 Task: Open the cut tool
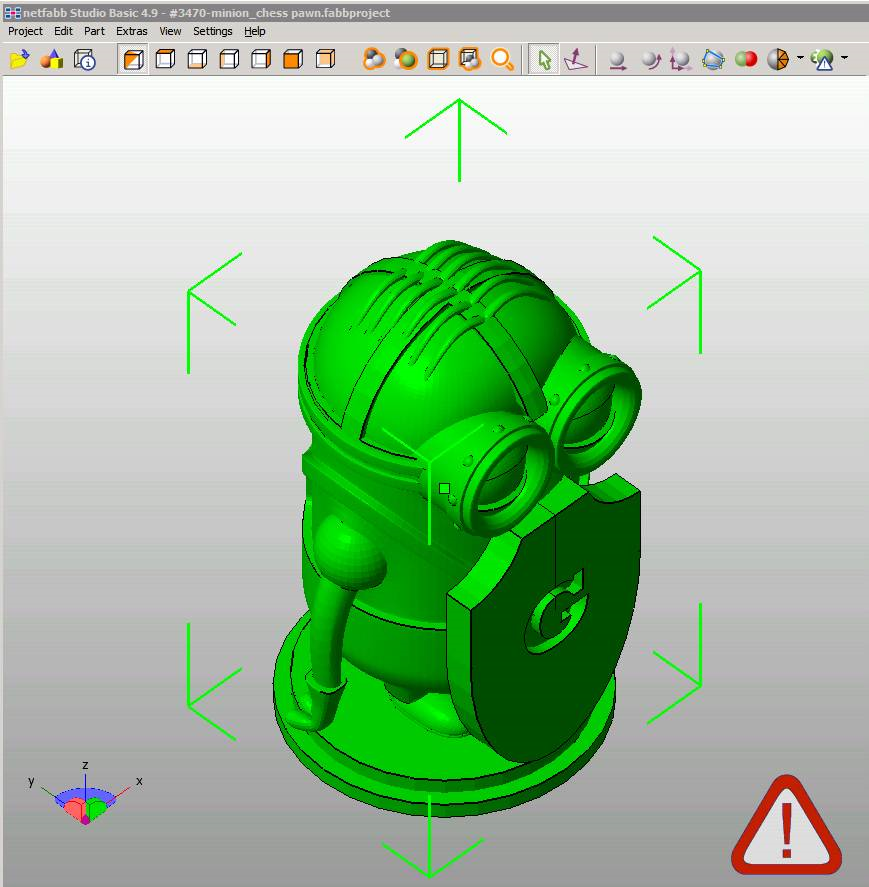(781, 58)
